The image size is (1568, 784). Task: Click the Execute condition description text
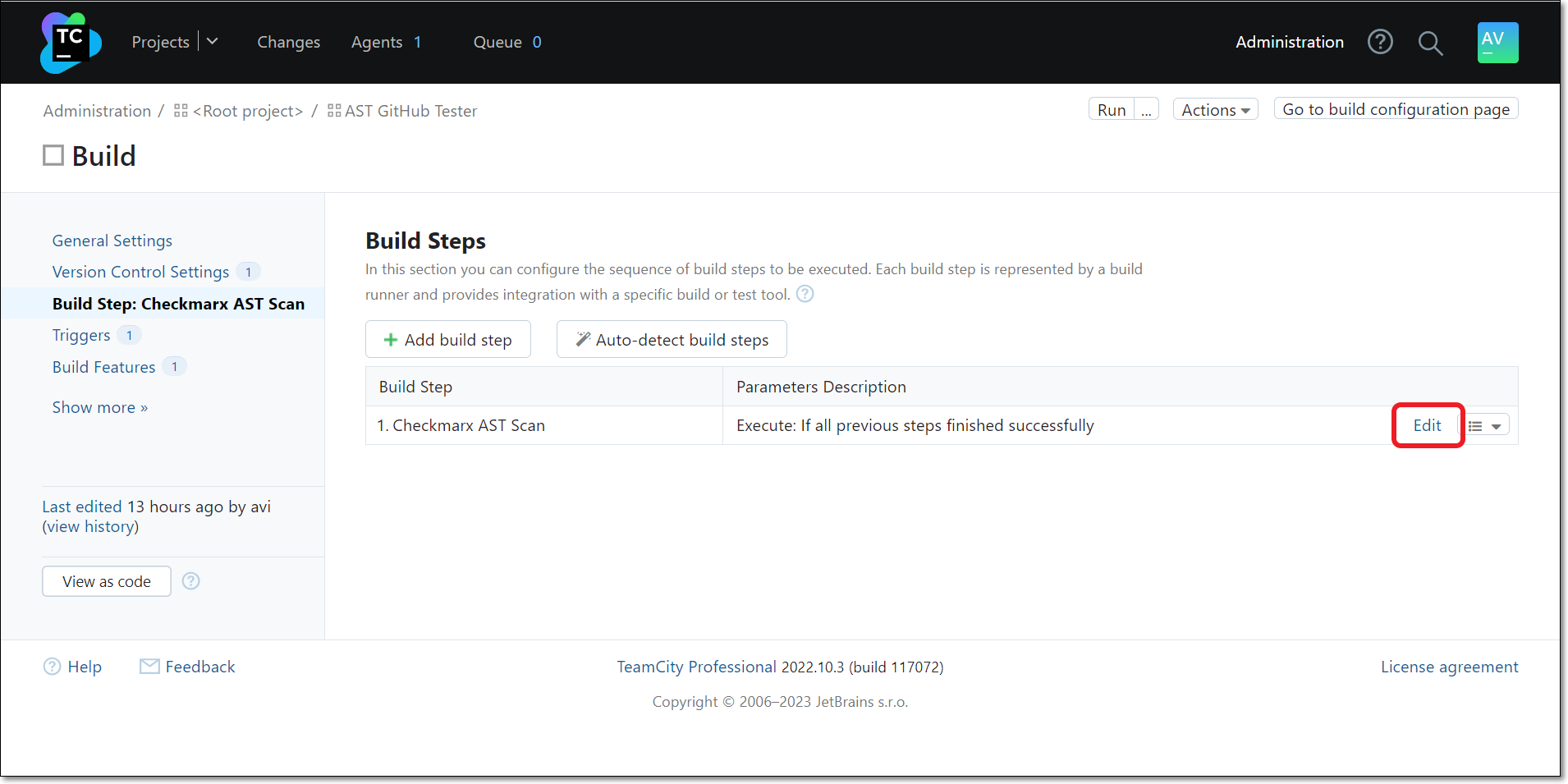click(915, 425)
